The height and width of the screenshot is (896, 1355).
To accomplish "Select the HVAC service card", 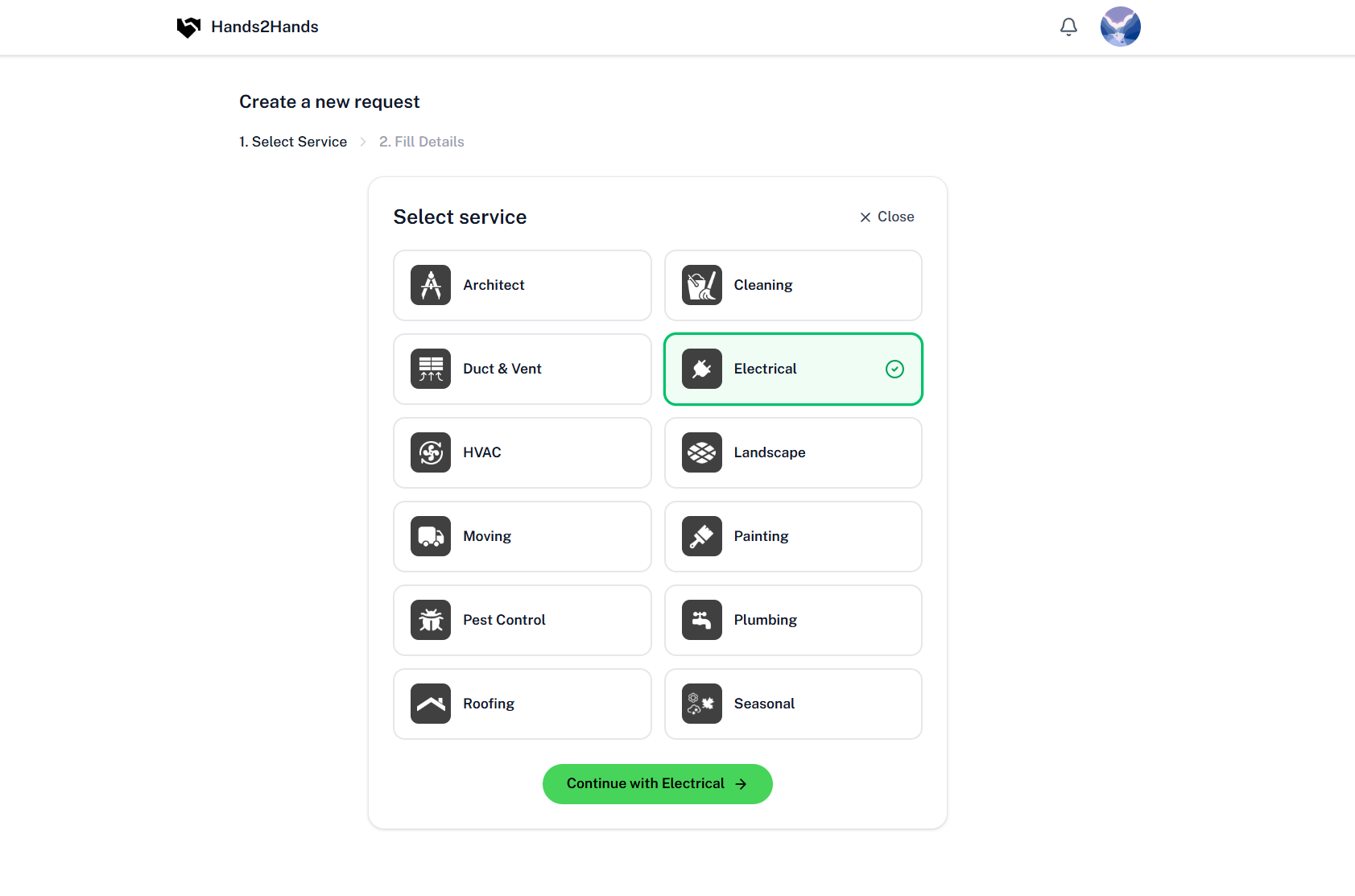I will coord(523,452).
